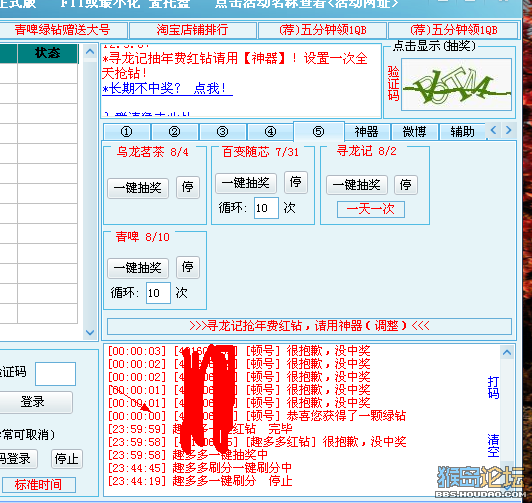Click 停 under 青啤
Image resolution: width=532 pixels, height=503 pixels.
tap(188, 267)
